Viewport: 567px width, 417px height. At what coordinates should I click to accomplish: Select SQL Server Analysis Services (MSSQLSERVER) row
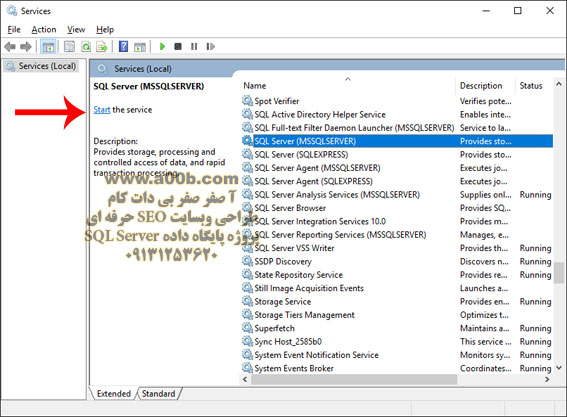[x=397, y=195]
